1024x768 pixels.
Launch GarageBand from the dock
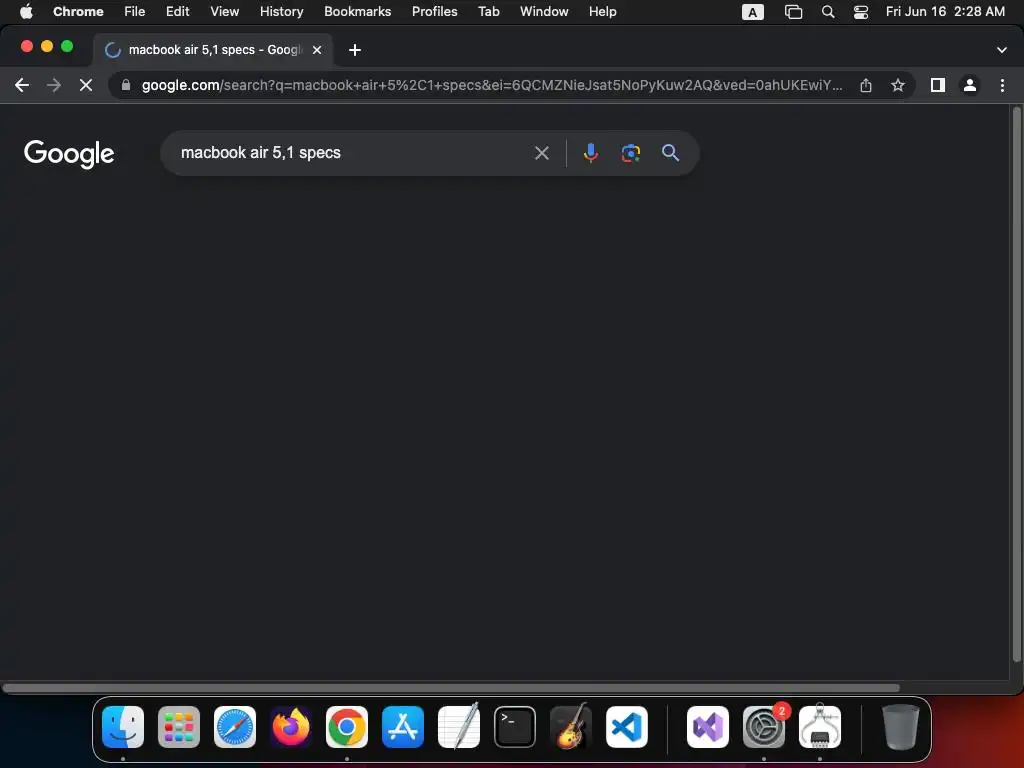[x=571, y=727]
